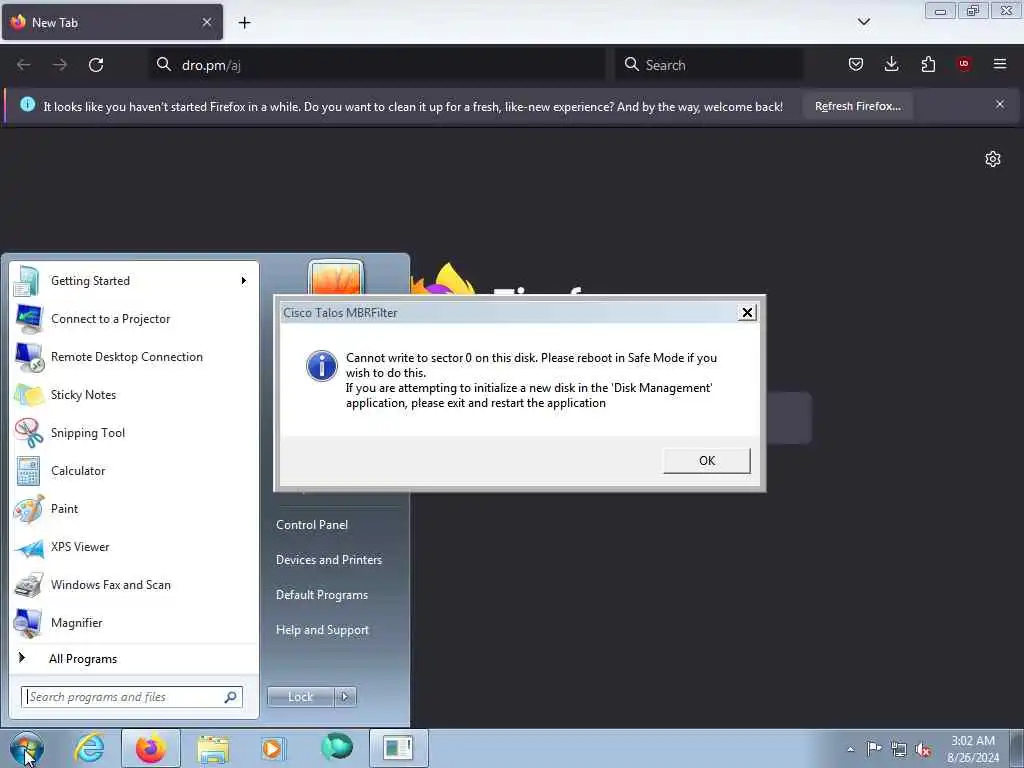Start the Magnifier tool
1024x768 pixels.
134,622
